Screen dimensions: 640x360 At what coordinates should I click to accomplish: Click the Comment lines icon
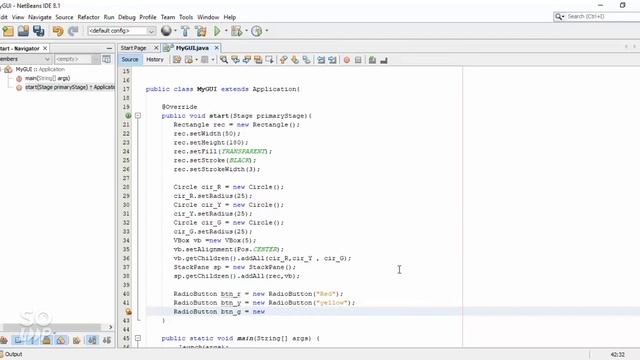click(x=372, y=60)
